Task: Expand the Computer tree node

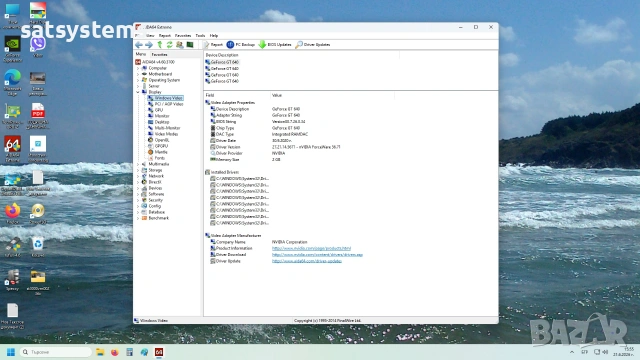Action: (x=138, y=68)
